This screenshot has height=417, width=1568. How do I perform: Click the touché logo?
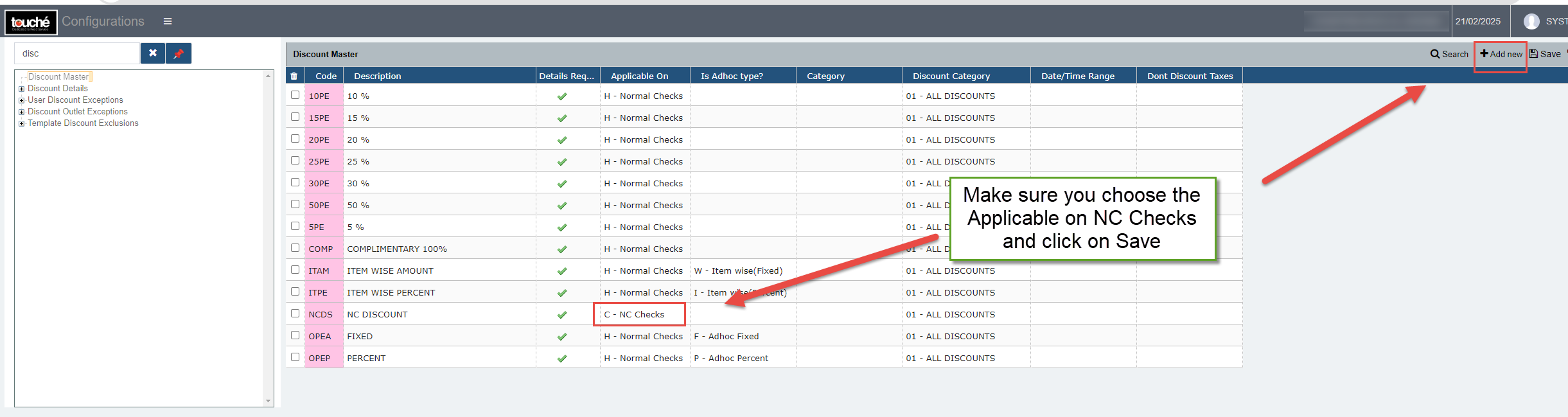[x=31, y=22]
